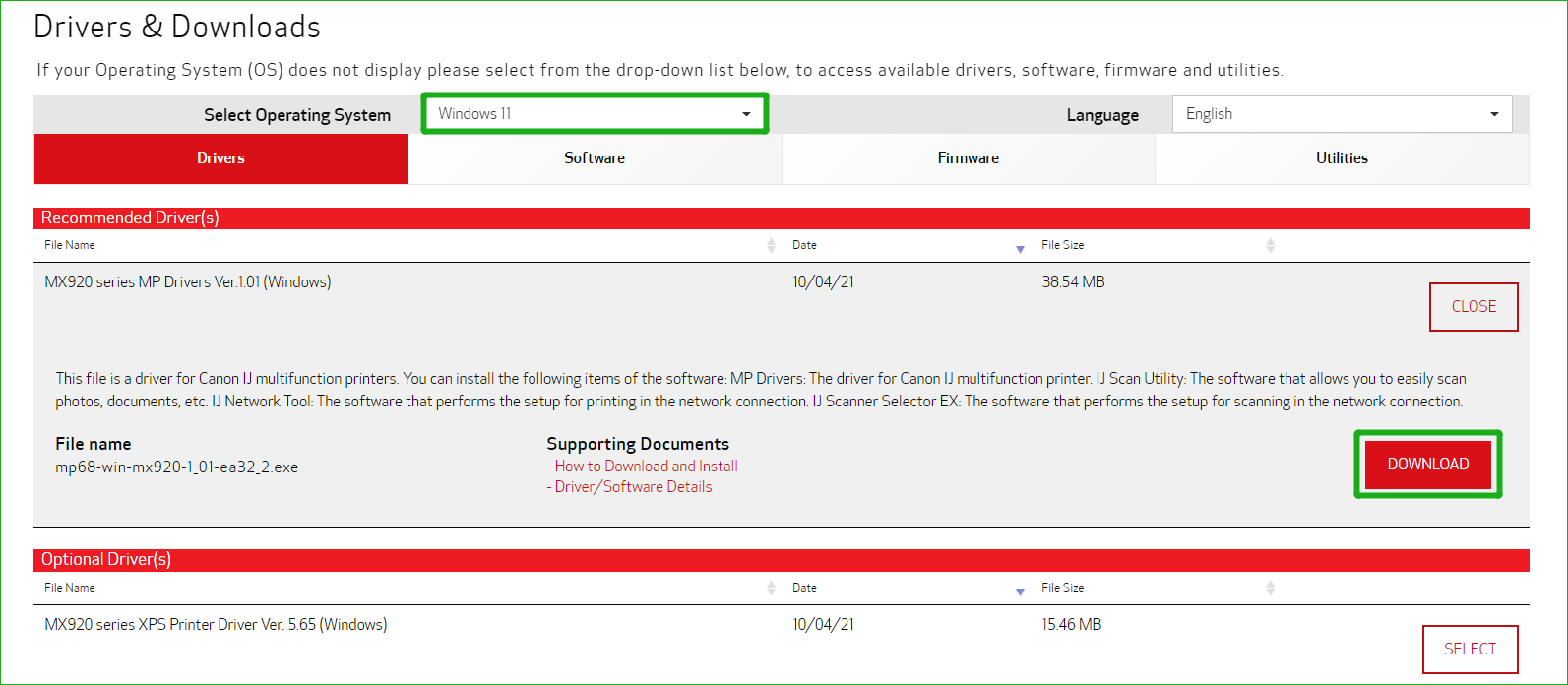Click the Date column header in Optional Drivers
This screenshot has width=1568, height=685.
[804, 588]
